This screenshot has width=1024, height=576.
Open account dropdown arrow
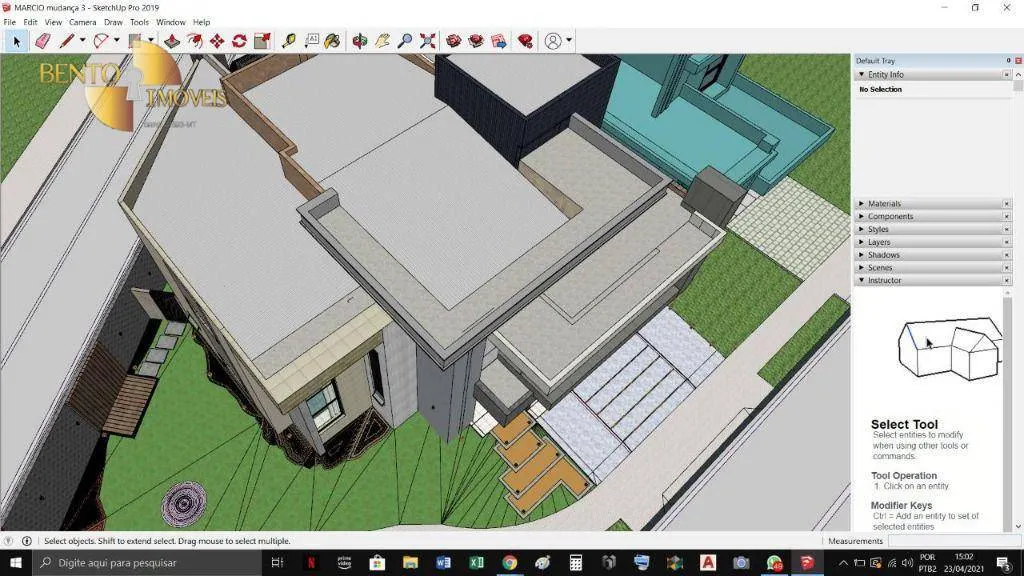pos(569,40)
